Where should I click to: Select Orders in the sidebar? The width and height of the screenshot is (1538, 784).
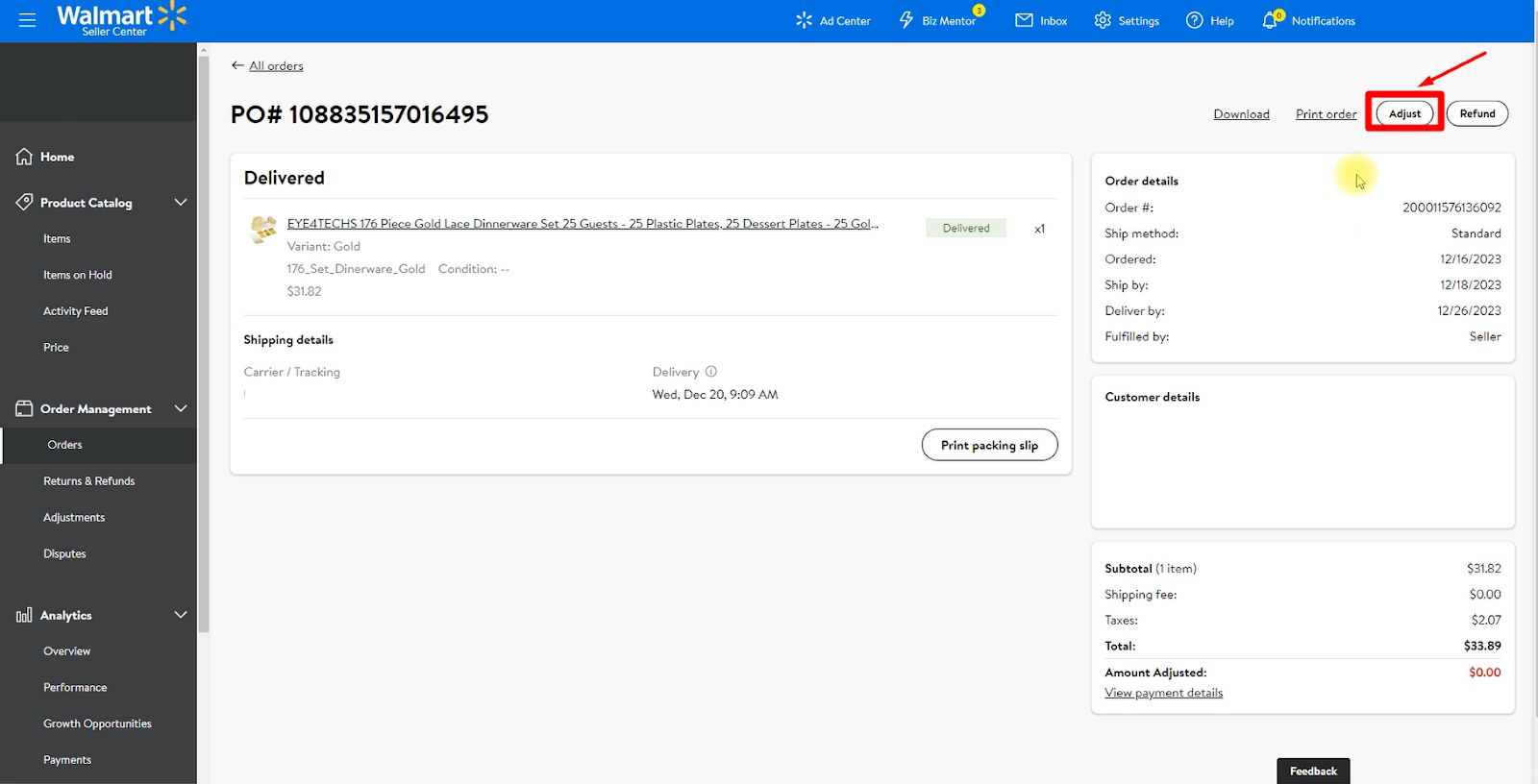pyautogui.click(x=64, y=445)
